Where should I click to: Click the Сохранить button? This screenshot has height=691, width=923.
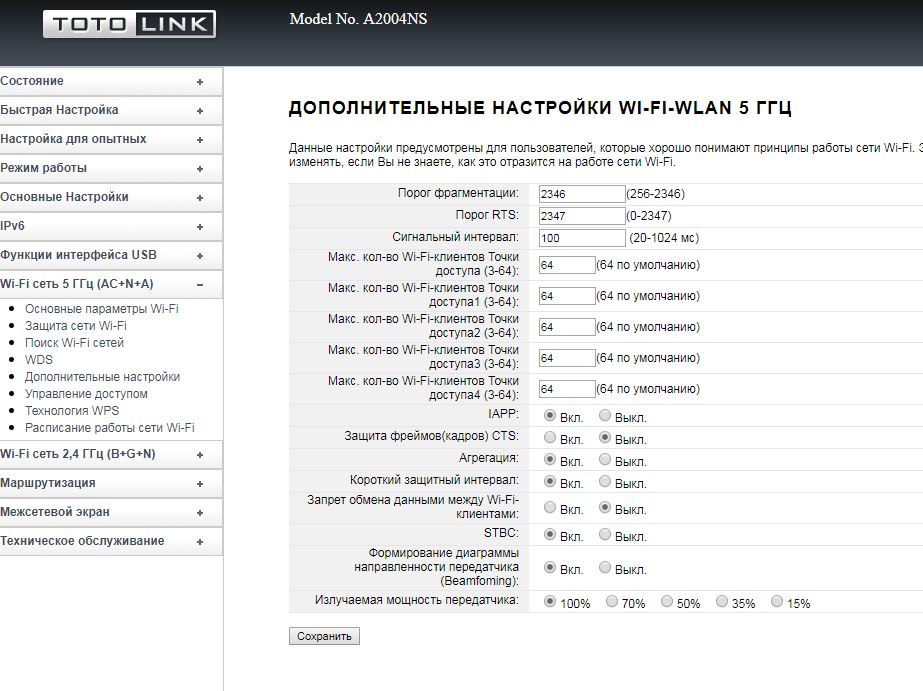(x=324, y=636)
